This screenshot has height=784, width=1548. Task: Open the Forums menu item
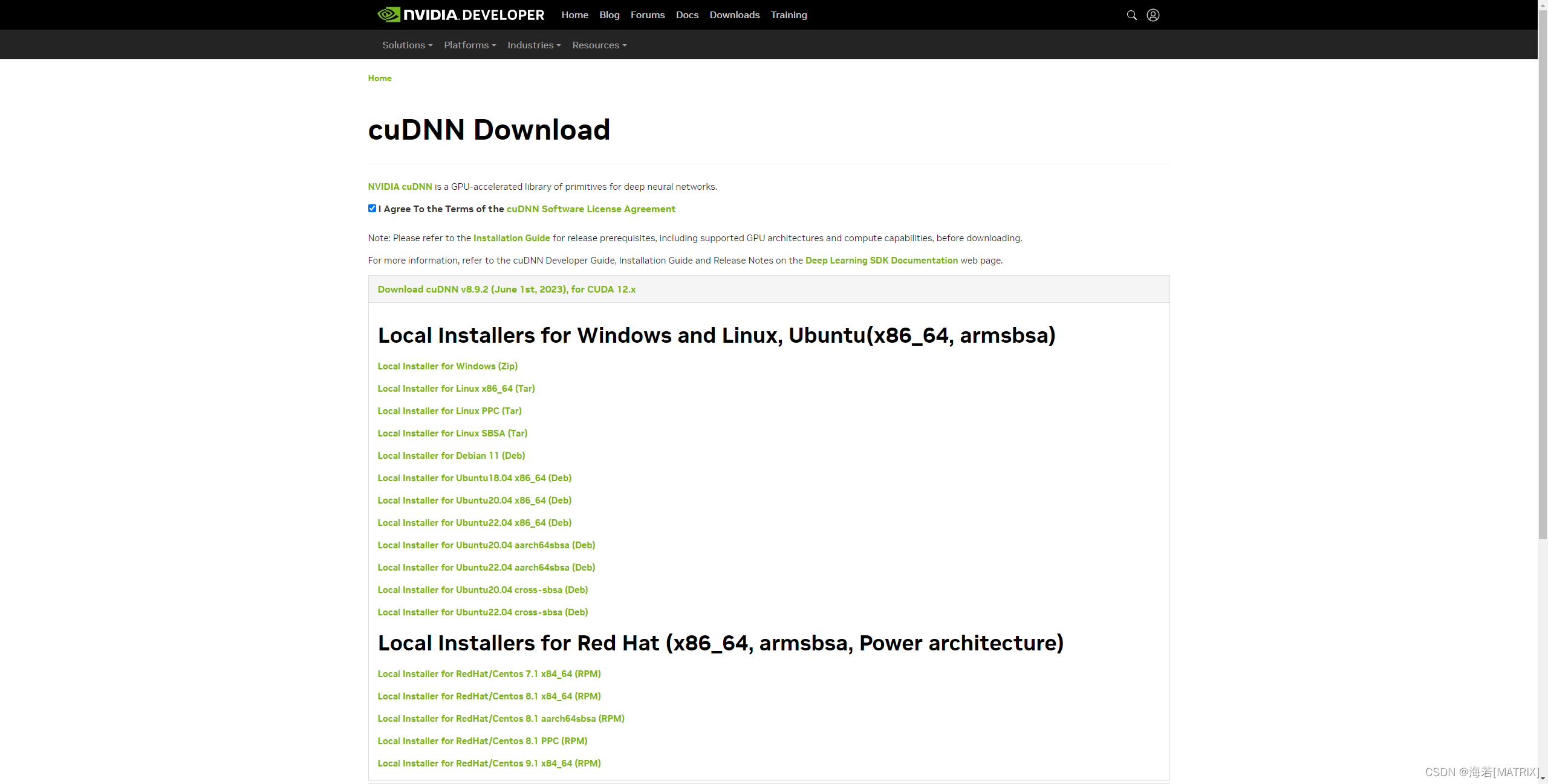point(647,15)
